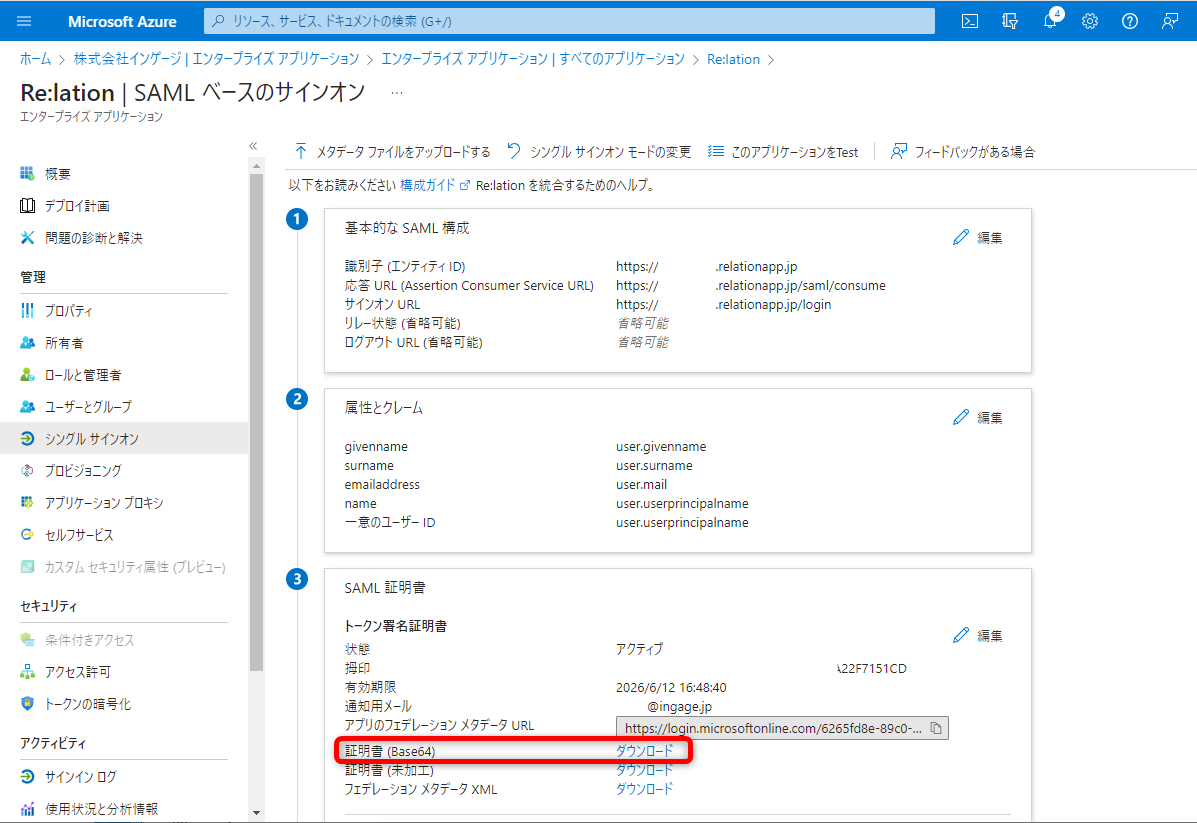
Task: Click フィードバックがある場合
Action: pos(963,152)
